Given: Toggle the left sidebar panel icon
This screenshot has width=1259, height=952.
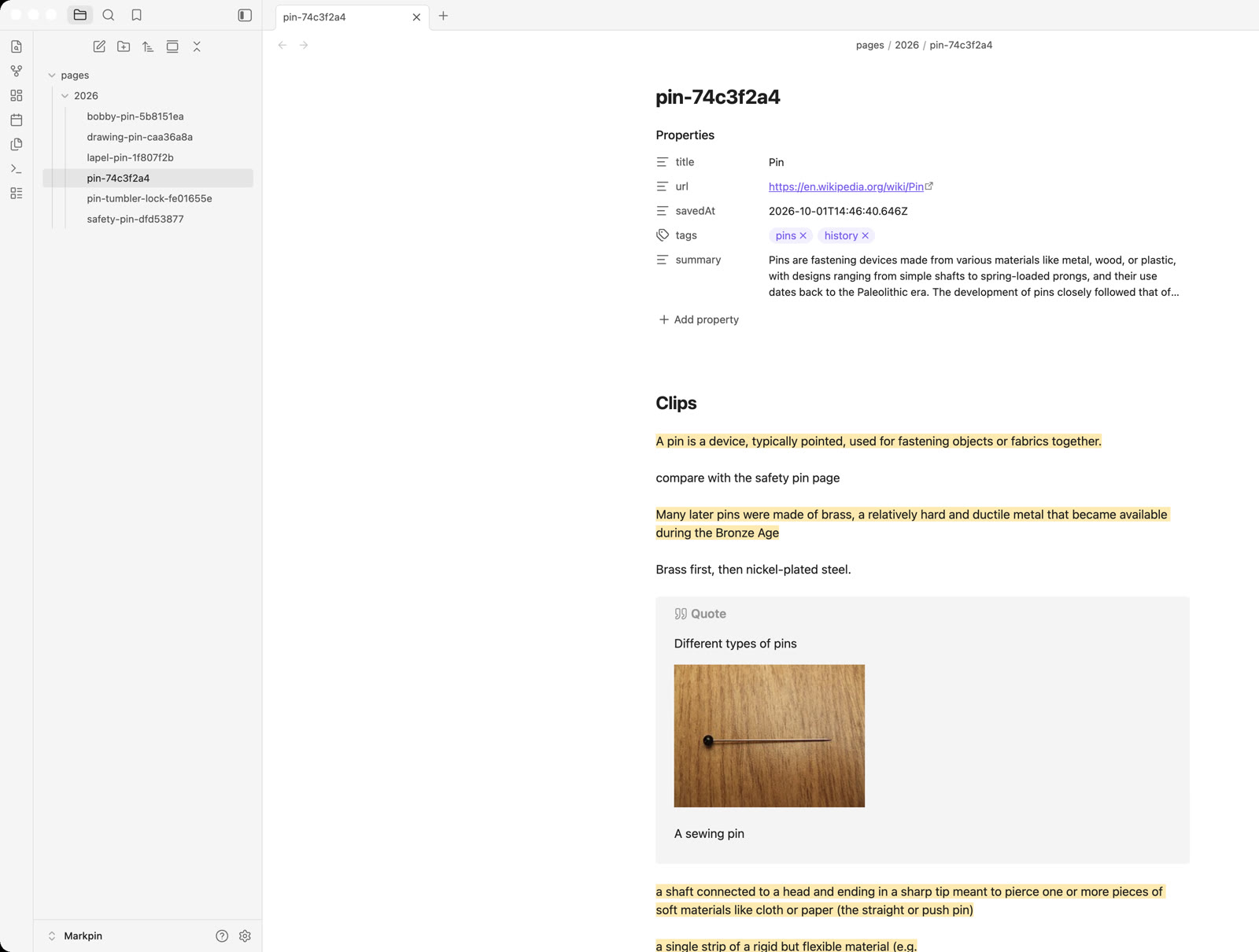Looking at the screenshot, I should pos(245,15).
